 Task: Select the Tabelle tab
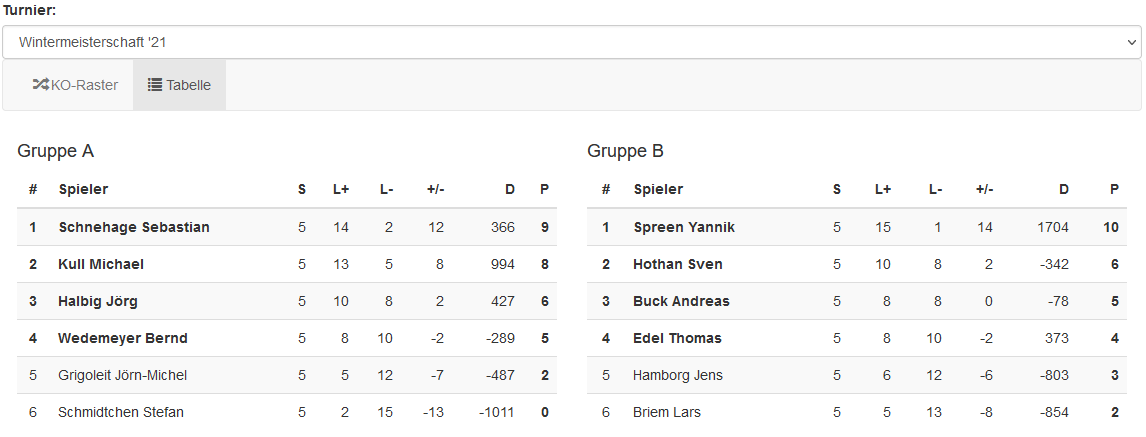click(x=180, y=85)
